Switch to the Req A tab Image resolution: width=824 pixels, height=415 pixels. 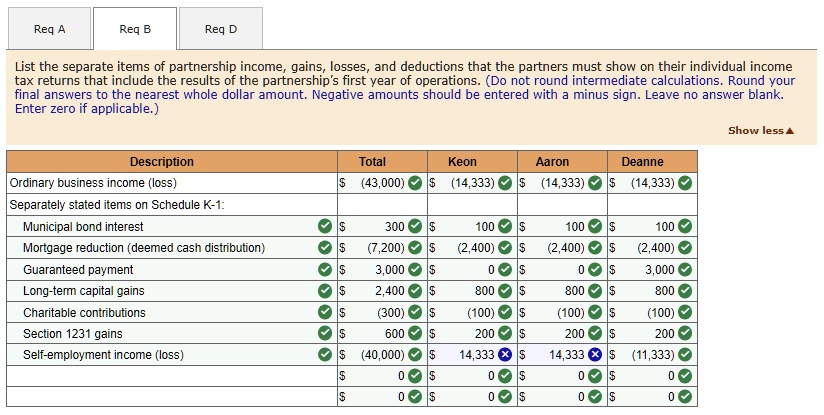pos(49,29)
